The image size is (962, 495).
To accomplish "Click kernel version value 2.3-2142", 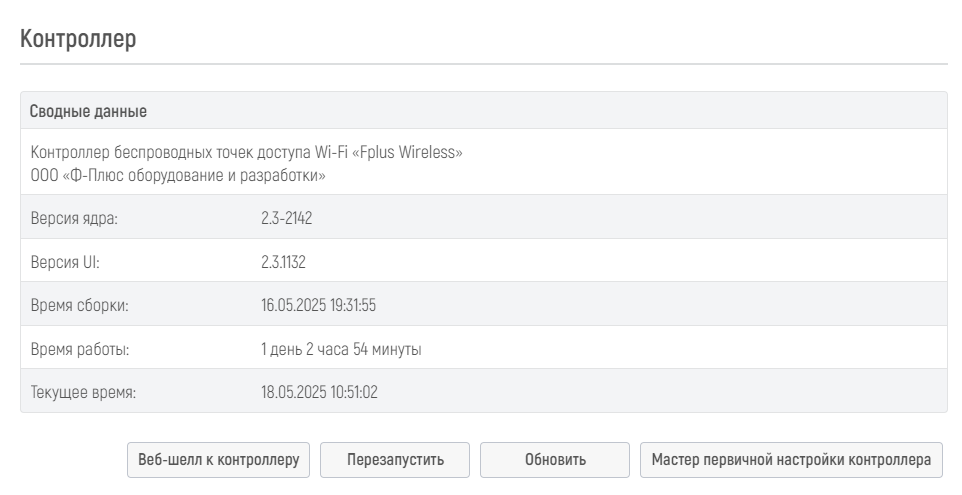I will pyautogui.click(x=287, y=218).
